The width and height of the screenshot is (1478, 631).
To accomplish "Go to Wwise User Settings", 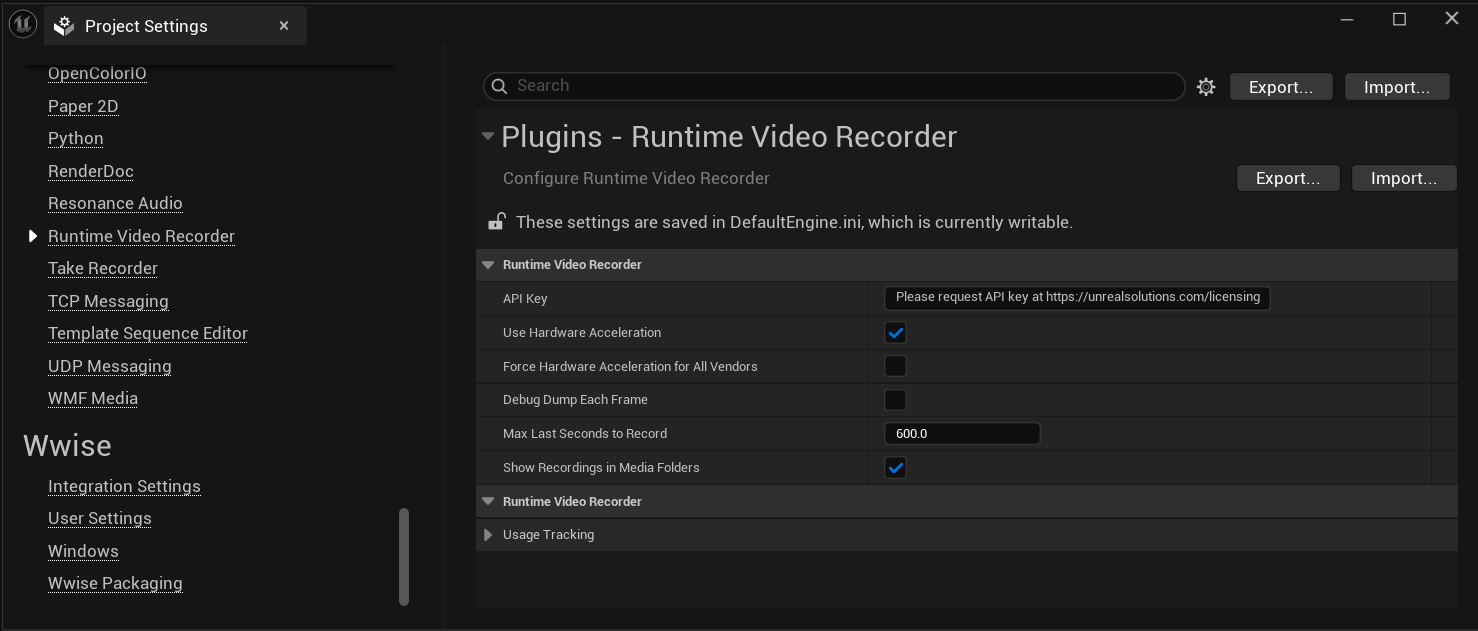I will 100,518.
